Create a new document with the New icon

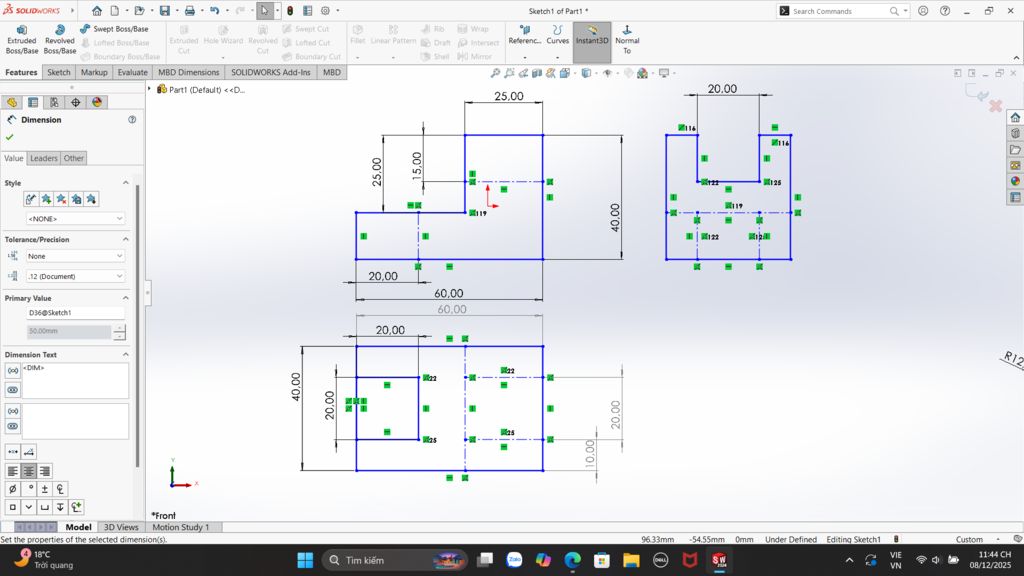115,10
